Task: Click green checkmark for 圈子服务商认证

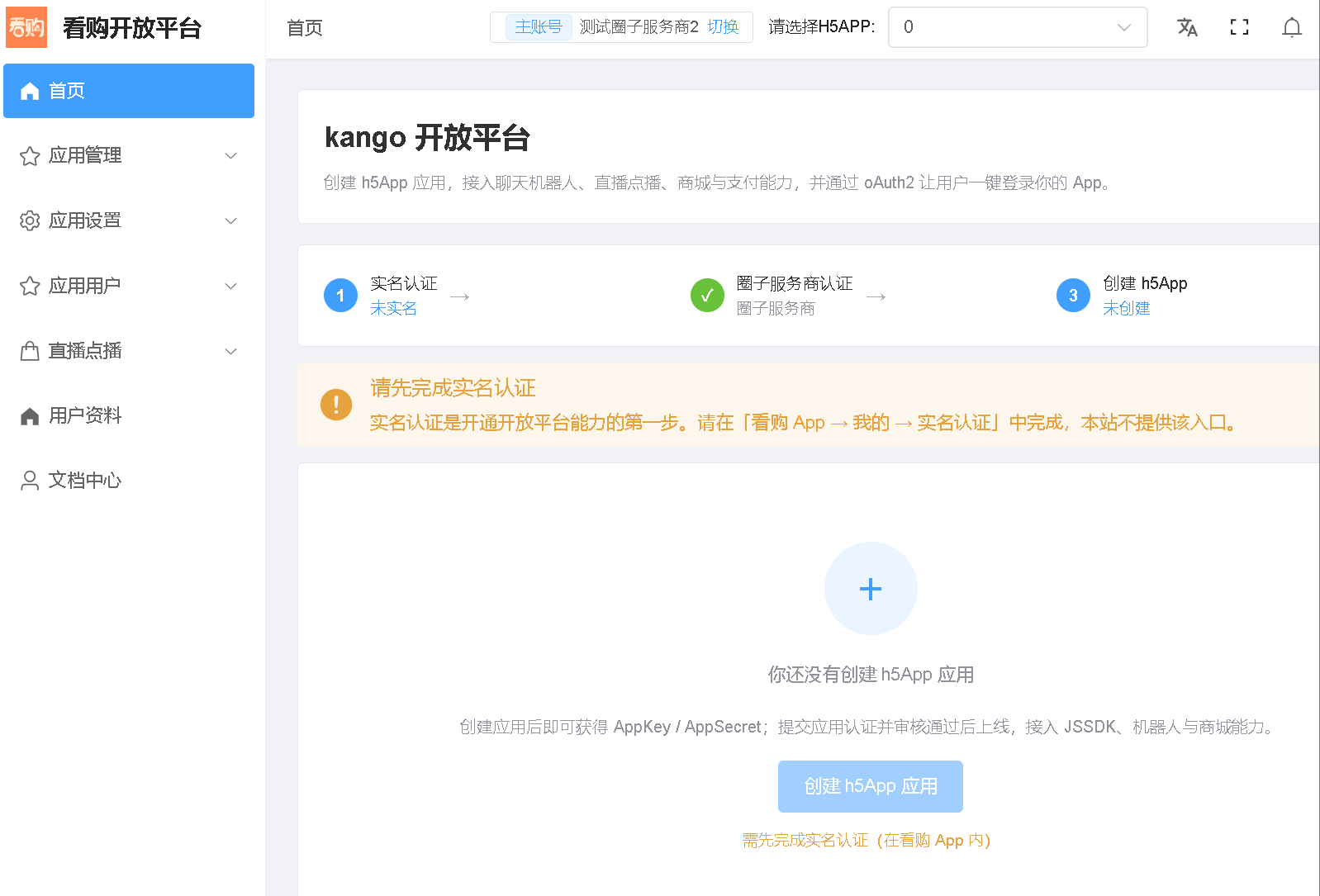Action: pos(707,296)
